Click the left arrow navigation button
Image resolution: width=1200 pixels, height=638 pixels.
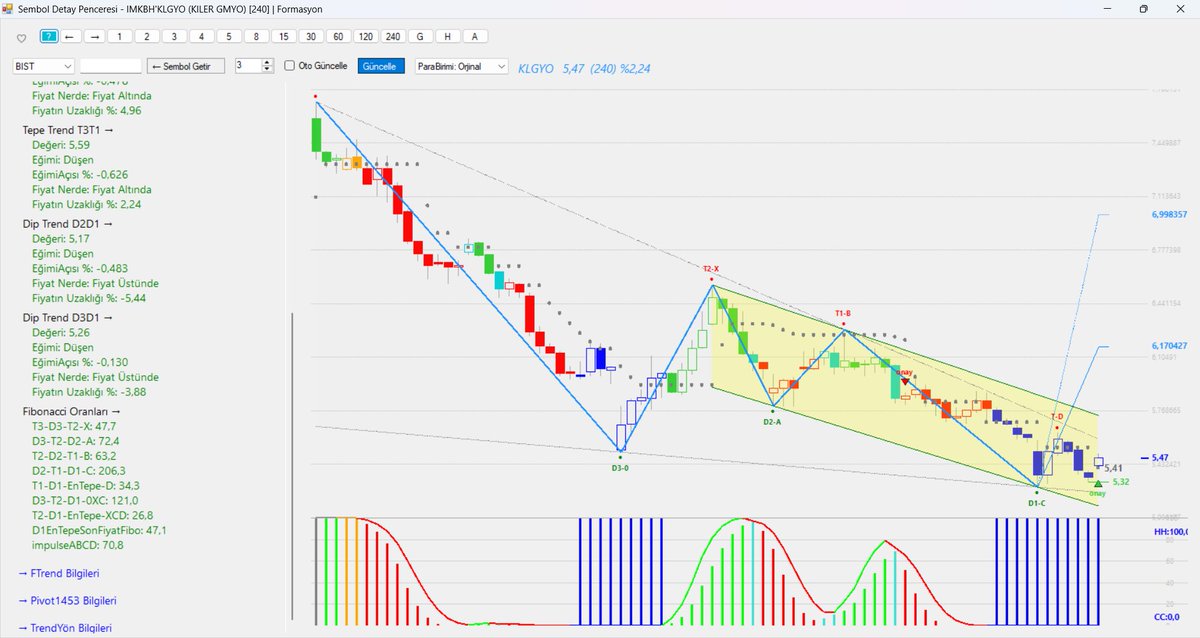pos(70,36)
